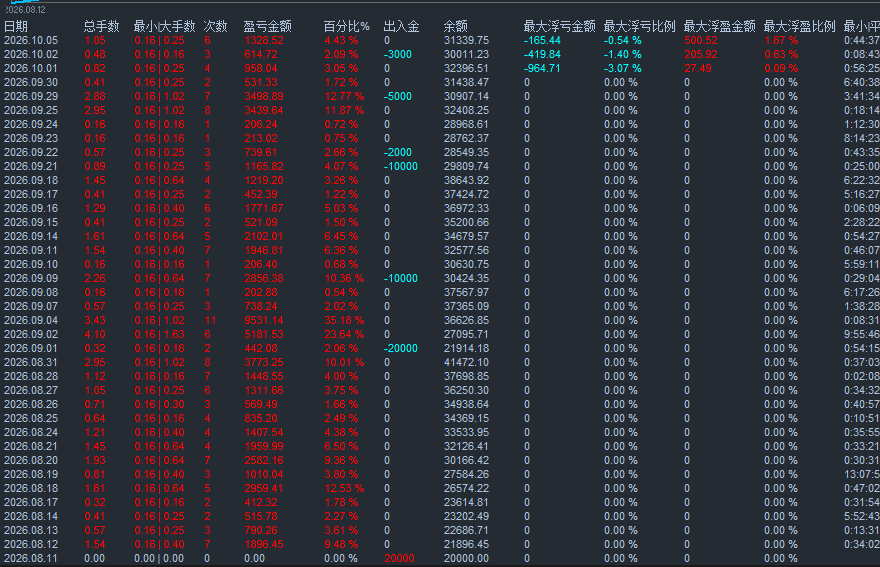Click the floating loss -964.71
The width and height of the screenshot is (880, 567).
[542, 68]
